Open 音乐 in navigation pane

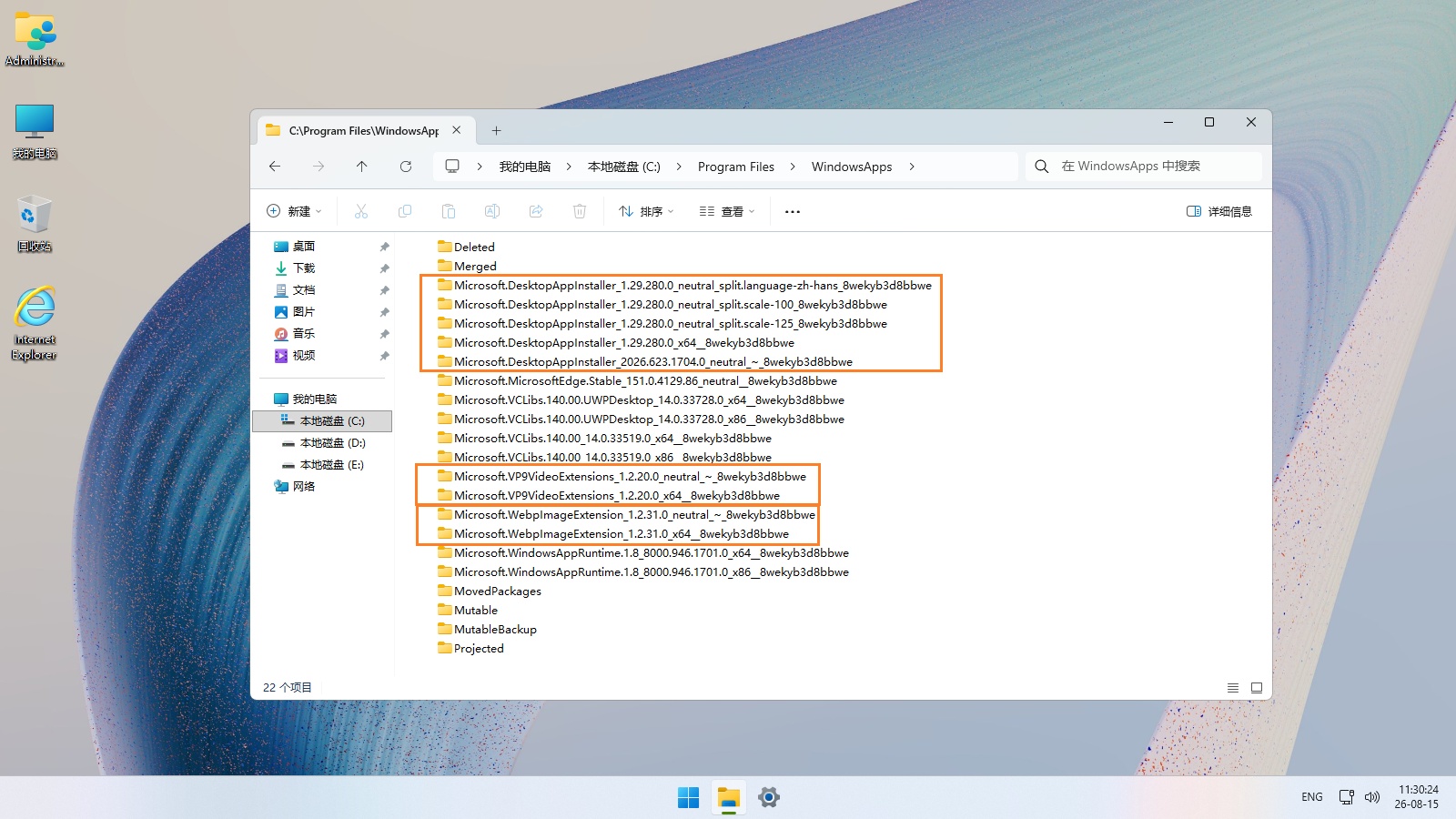pyautogui.click(x=304, y=334)
